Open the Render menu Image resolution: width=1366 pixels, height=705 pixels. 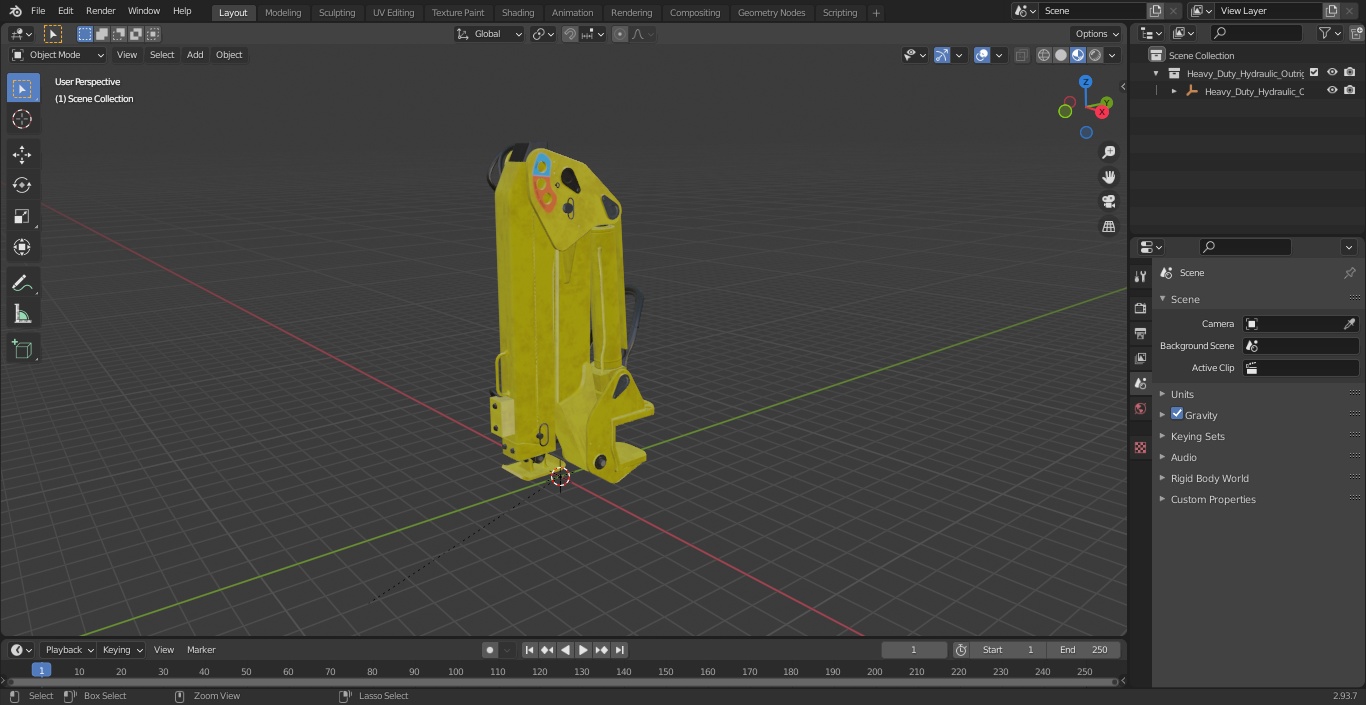[x=101, y=11]
